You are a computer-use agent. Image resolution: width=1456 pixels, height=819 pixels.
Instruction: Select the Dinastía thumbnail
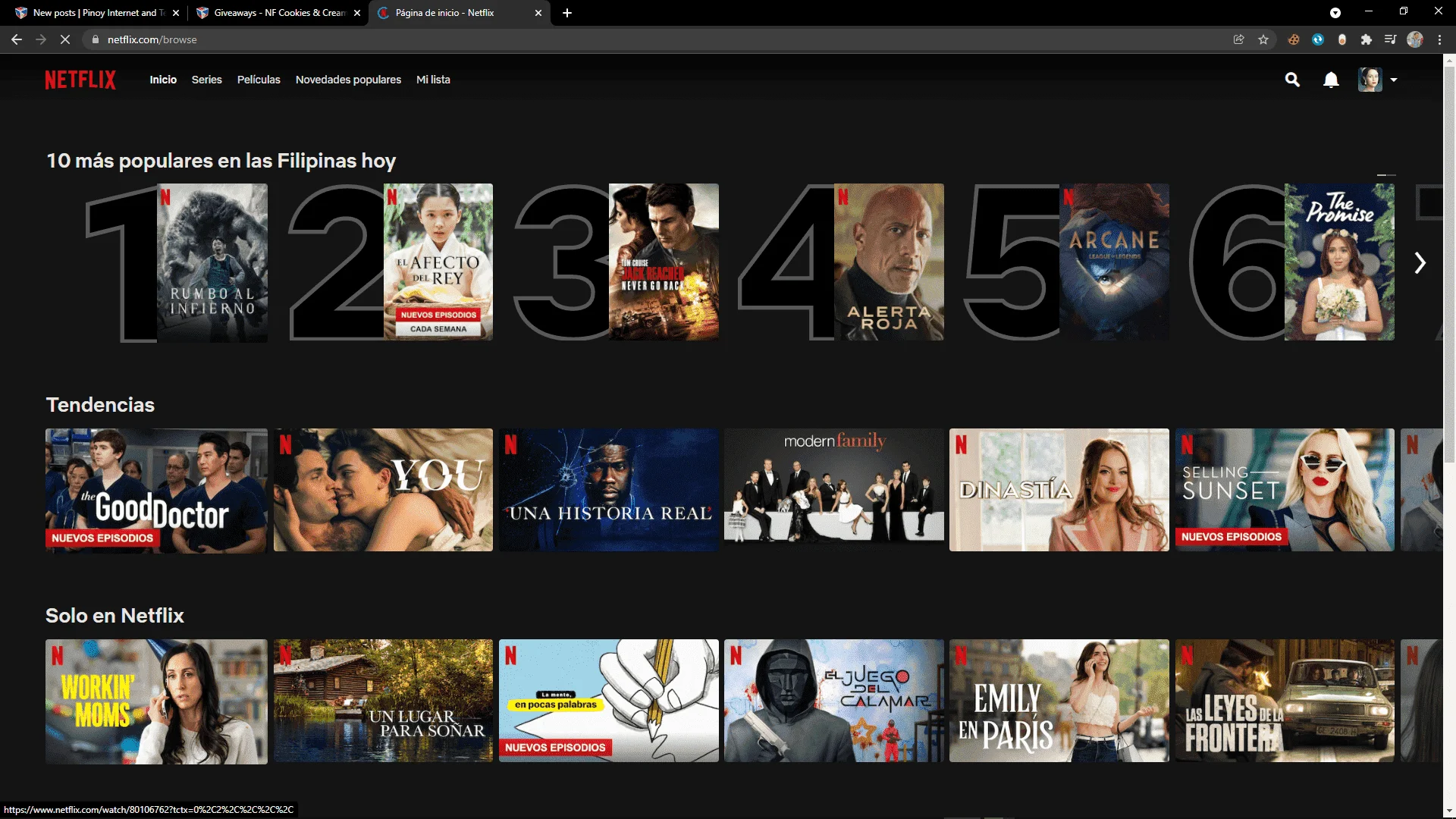1059,490
